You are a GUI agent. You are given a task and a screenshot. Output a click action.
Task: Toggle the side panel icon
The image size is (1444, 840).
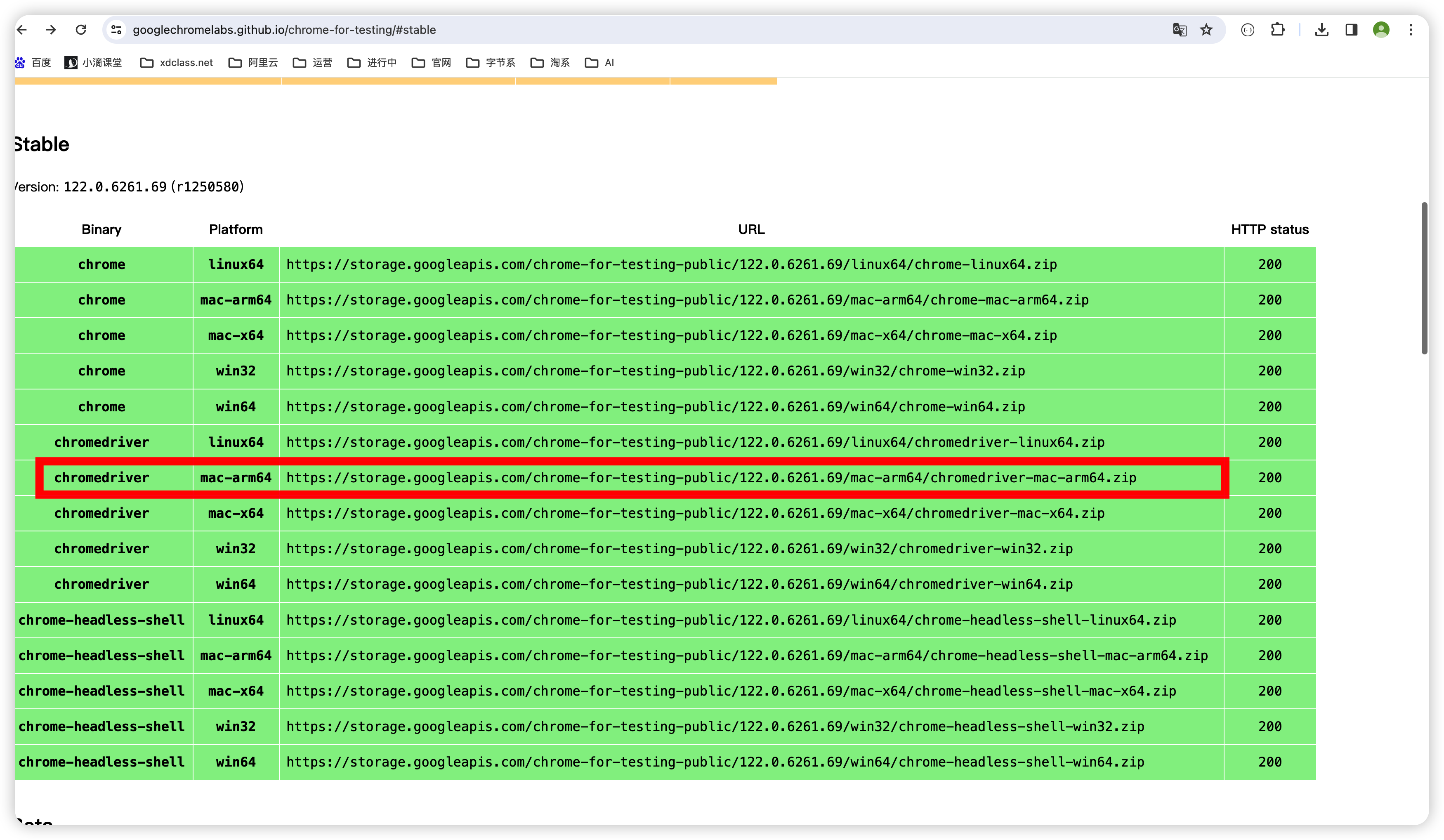pyautogui.click(x=1352, y=30)
